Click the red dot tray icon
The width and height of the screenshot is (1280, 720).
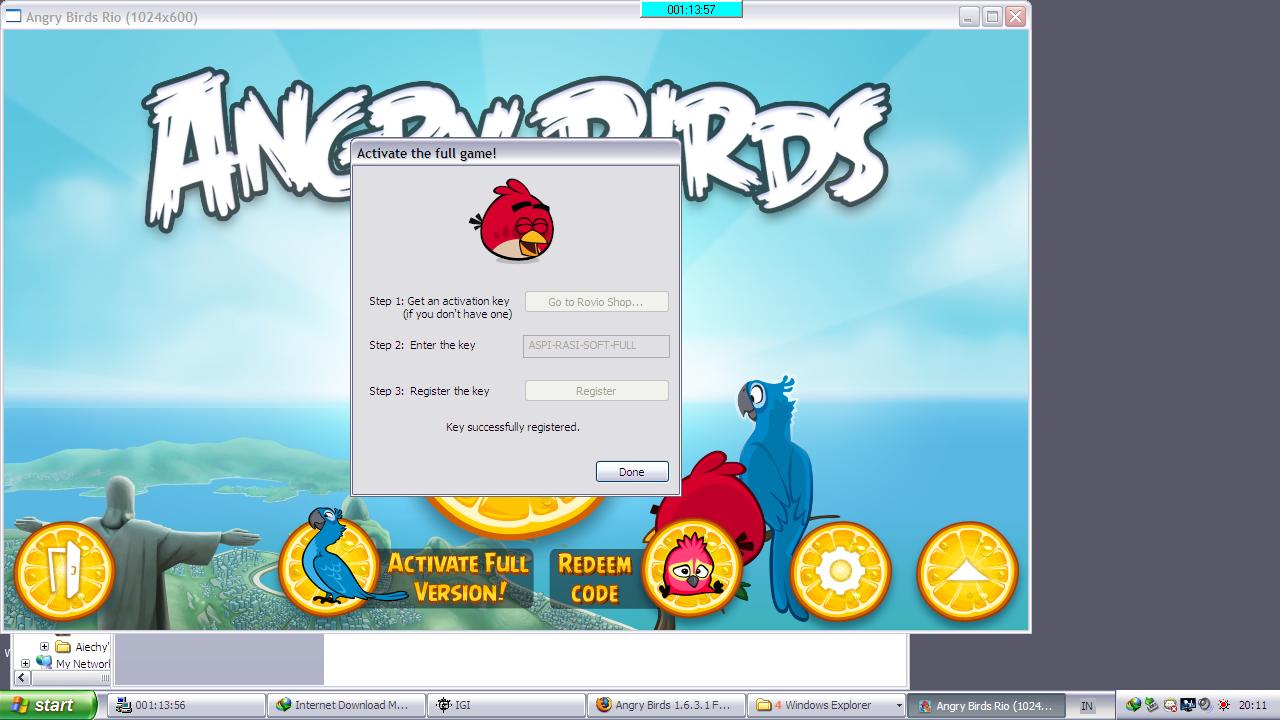[1223, 704]
